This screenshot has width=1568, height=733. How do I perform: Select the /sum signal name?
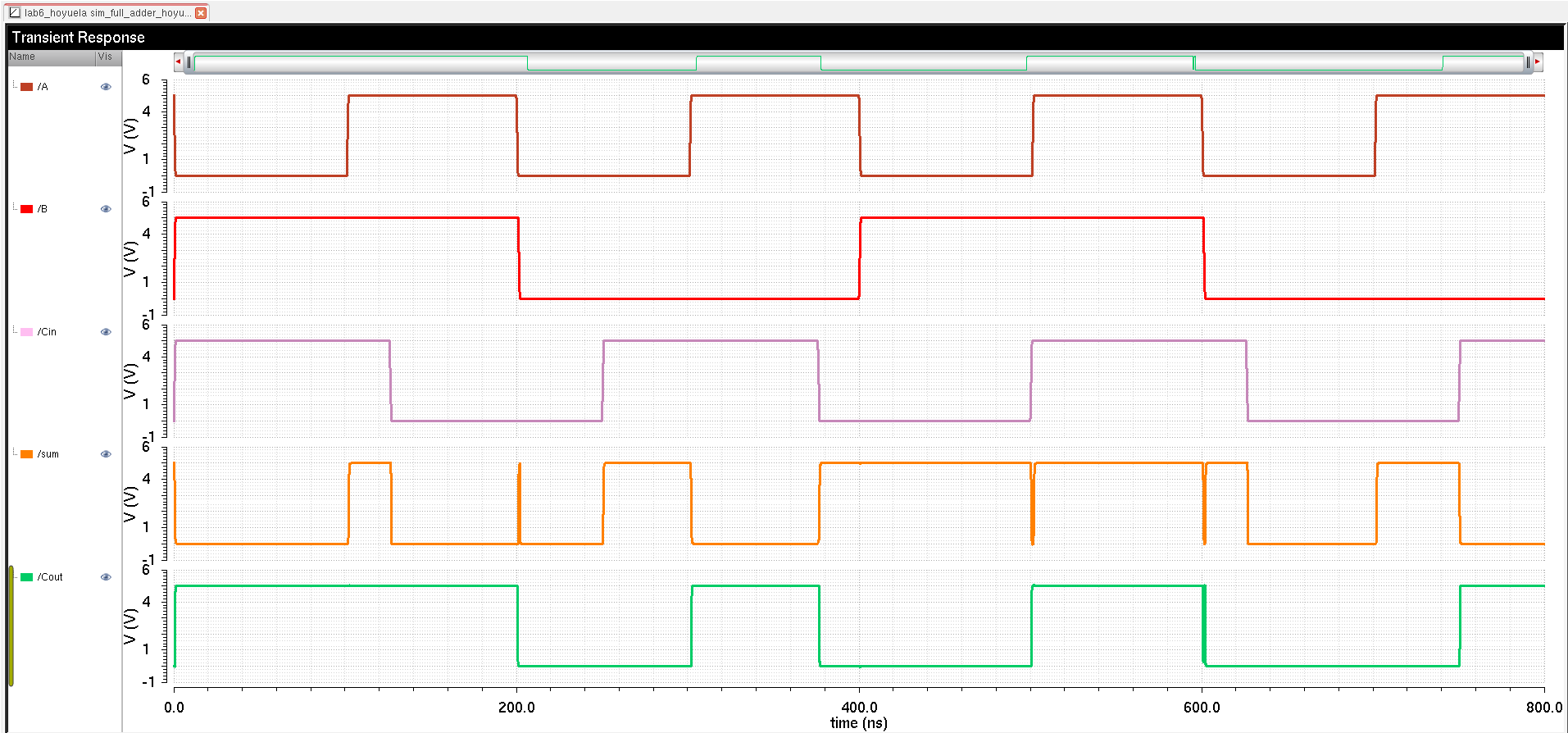(x=48, y=454)
